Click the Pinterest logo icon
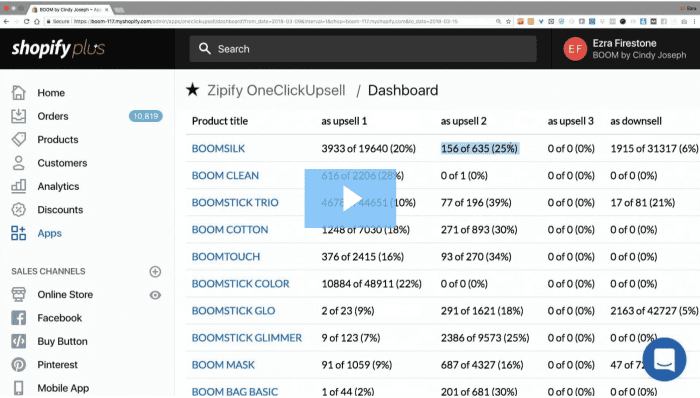700x398 pixels. tap(19, 365)
